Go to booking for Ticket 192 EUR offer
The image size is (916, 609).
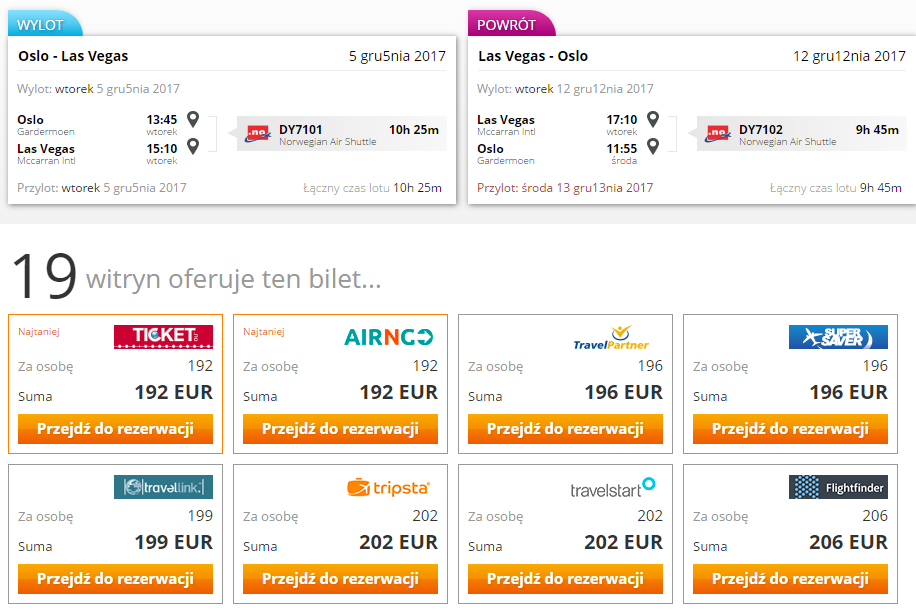[115, 429]
